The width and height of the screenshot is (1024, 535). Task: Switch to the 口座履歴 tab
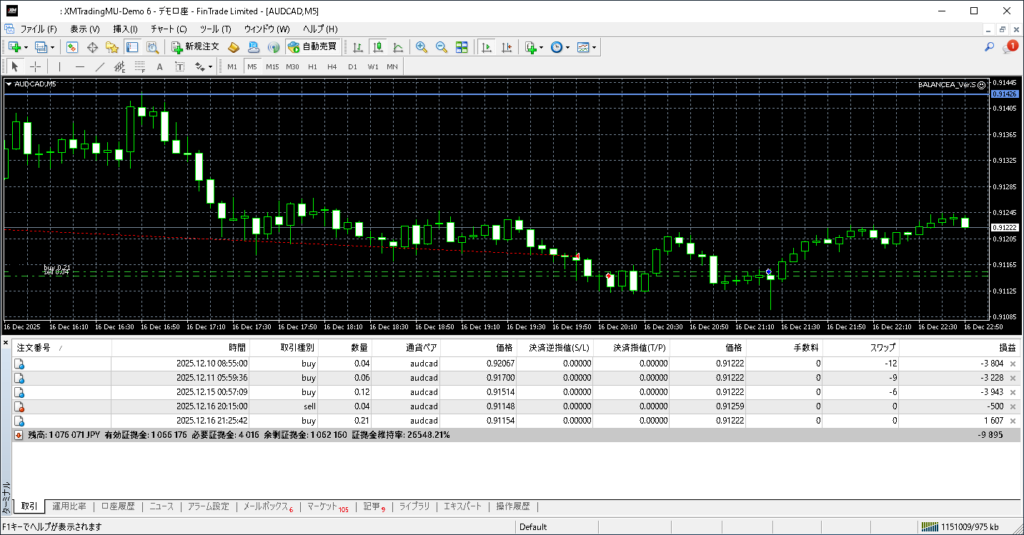point(118,507)
